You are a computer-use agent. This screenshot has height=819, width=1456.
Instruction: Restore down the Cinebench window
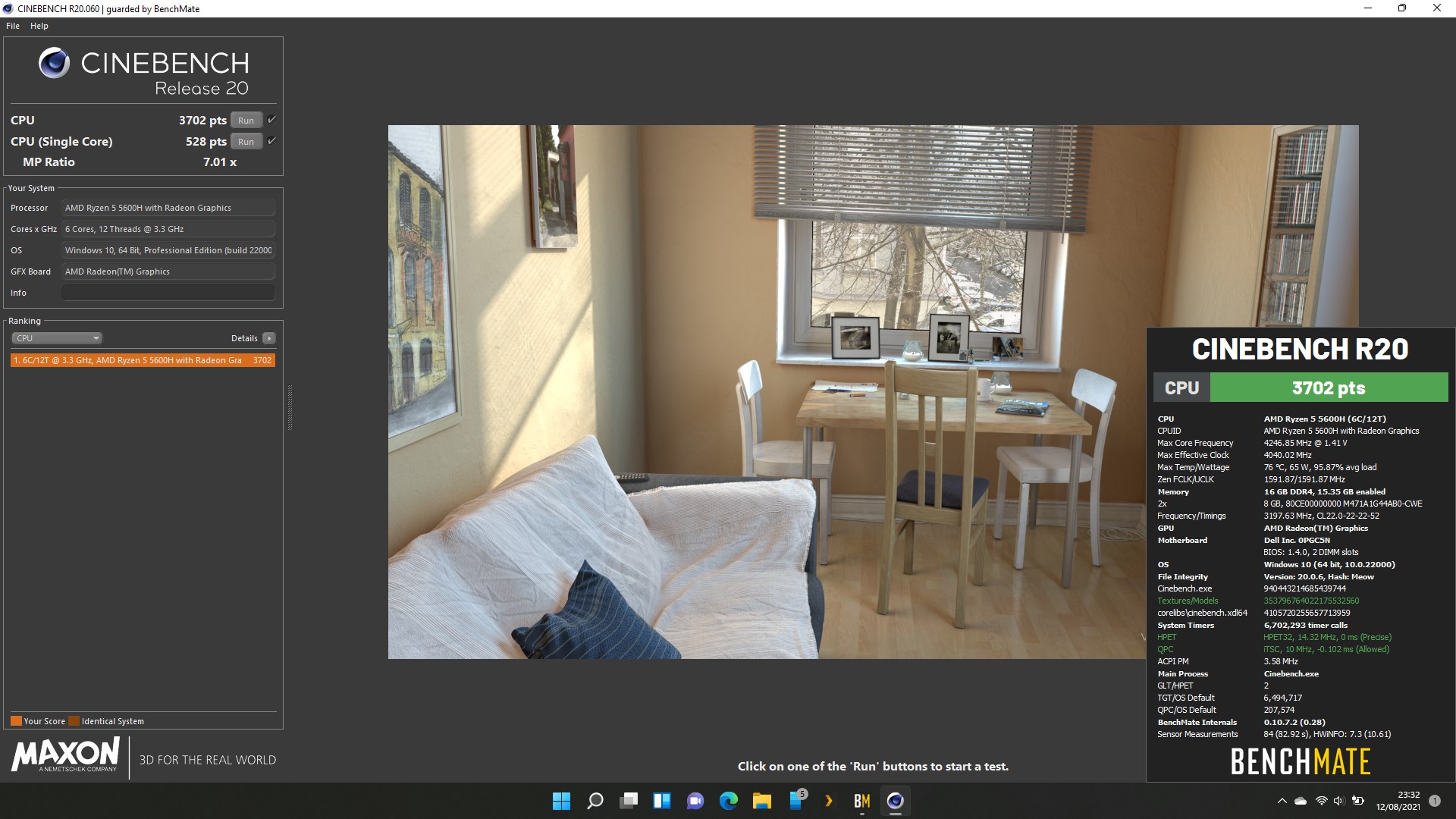1402,8
